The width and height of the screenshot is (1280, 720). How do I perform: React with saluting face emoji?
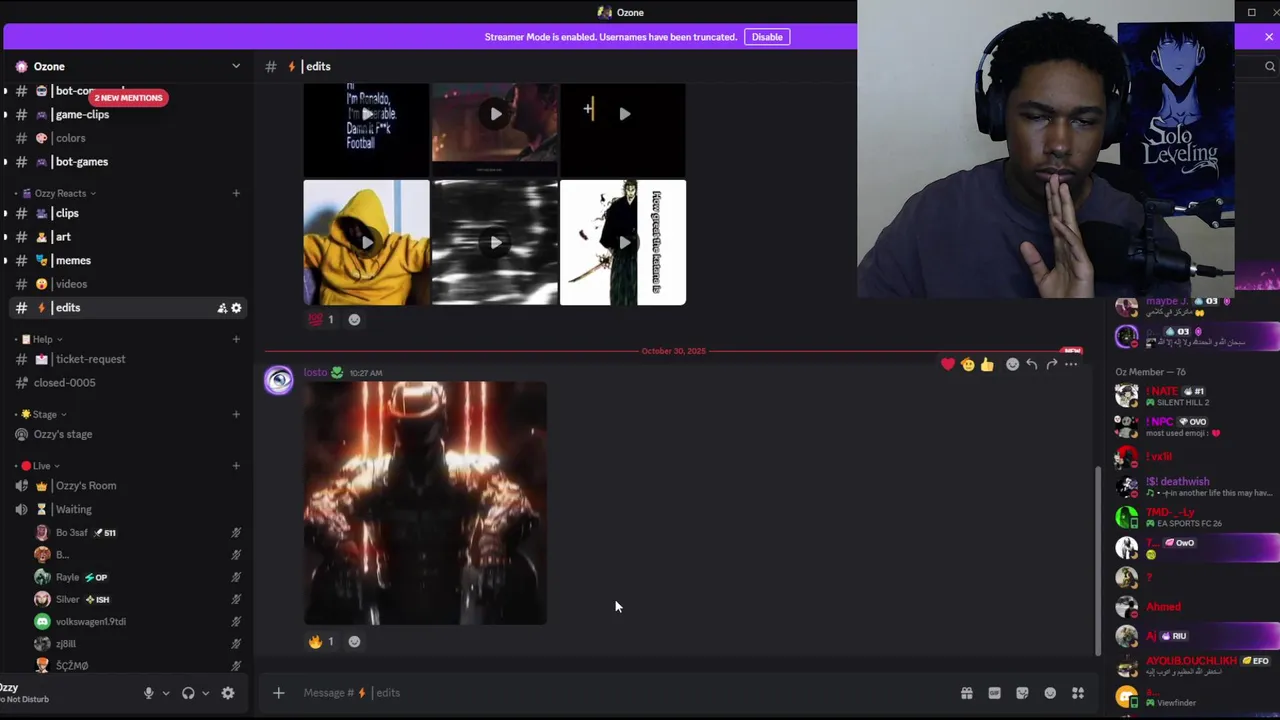[968, 364]
